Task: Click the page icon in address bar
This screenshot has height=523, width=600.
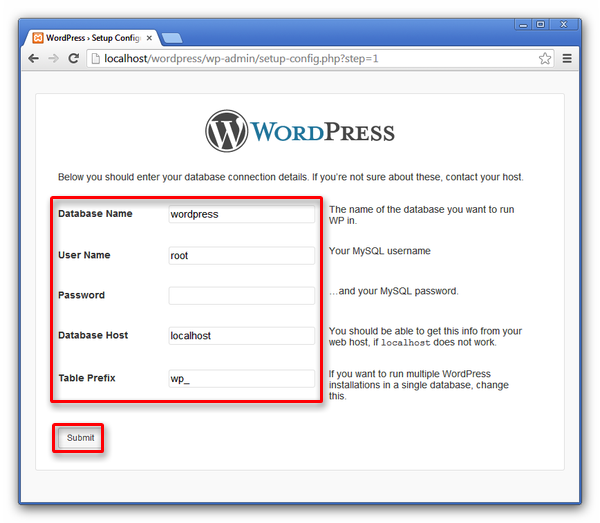Action: [x=96, y=59]
